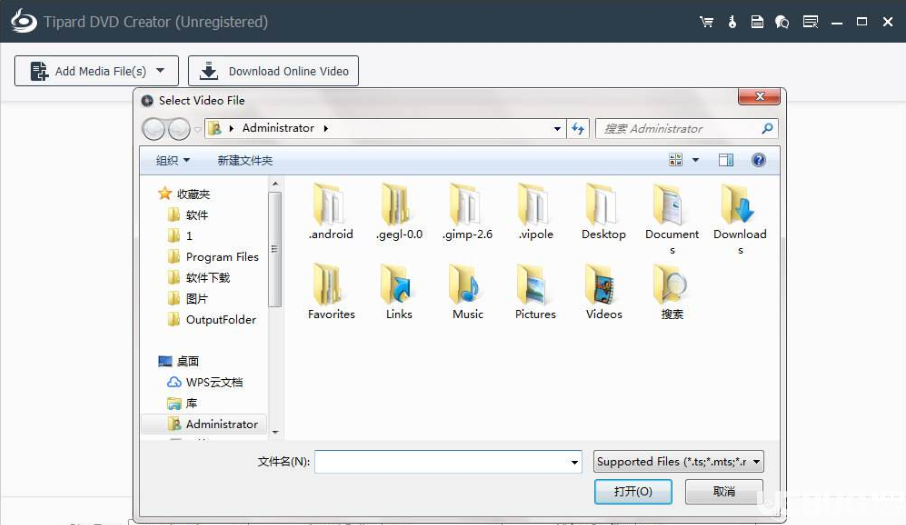Select WPS云文档 in navigation tree
Screen dimensions: 906x525
pos(205,382)
